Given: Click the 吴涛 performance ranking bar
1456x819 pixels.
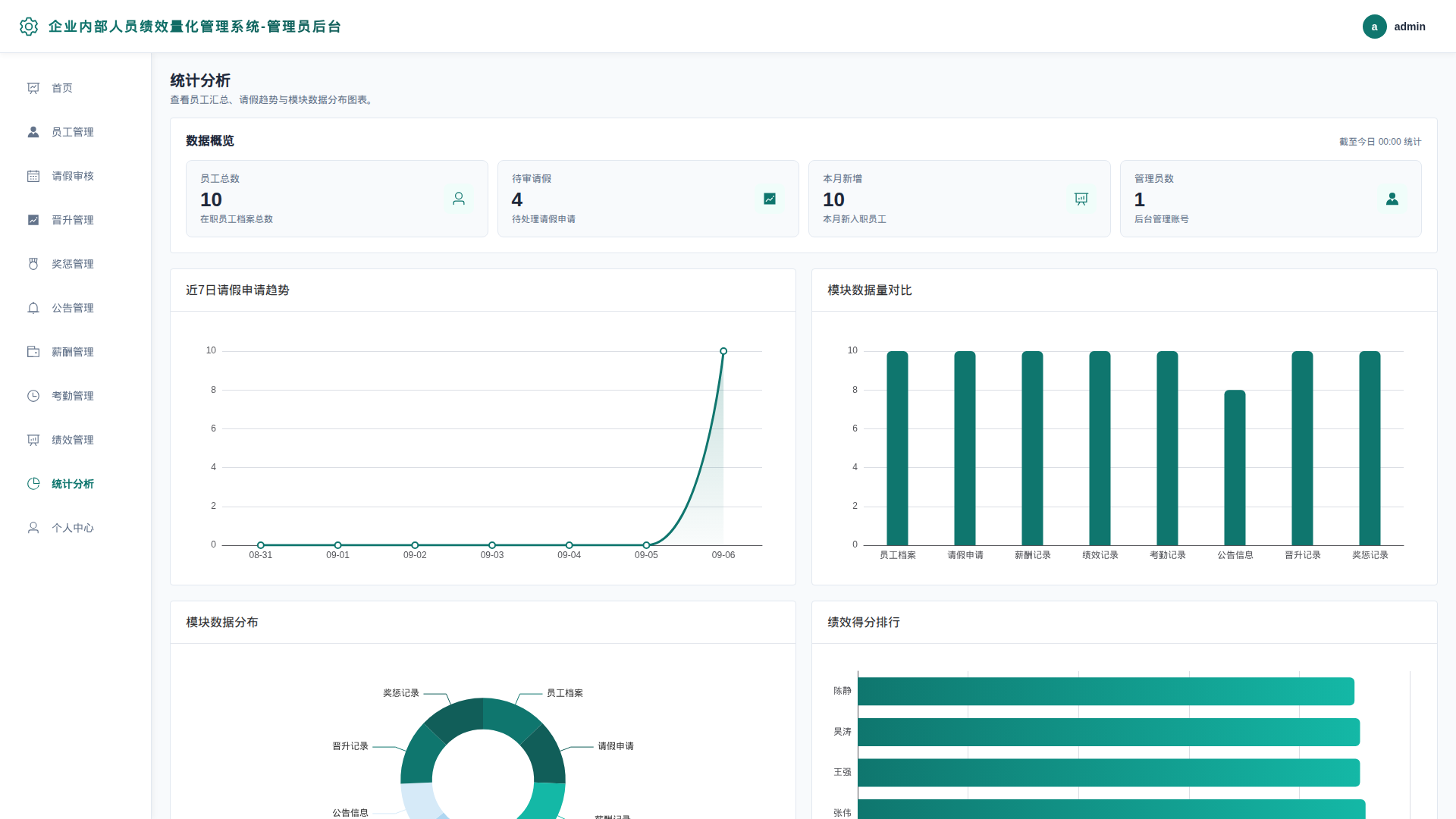Looking at the screenshot, I should pyautogui.click(x=1109, y=732).
